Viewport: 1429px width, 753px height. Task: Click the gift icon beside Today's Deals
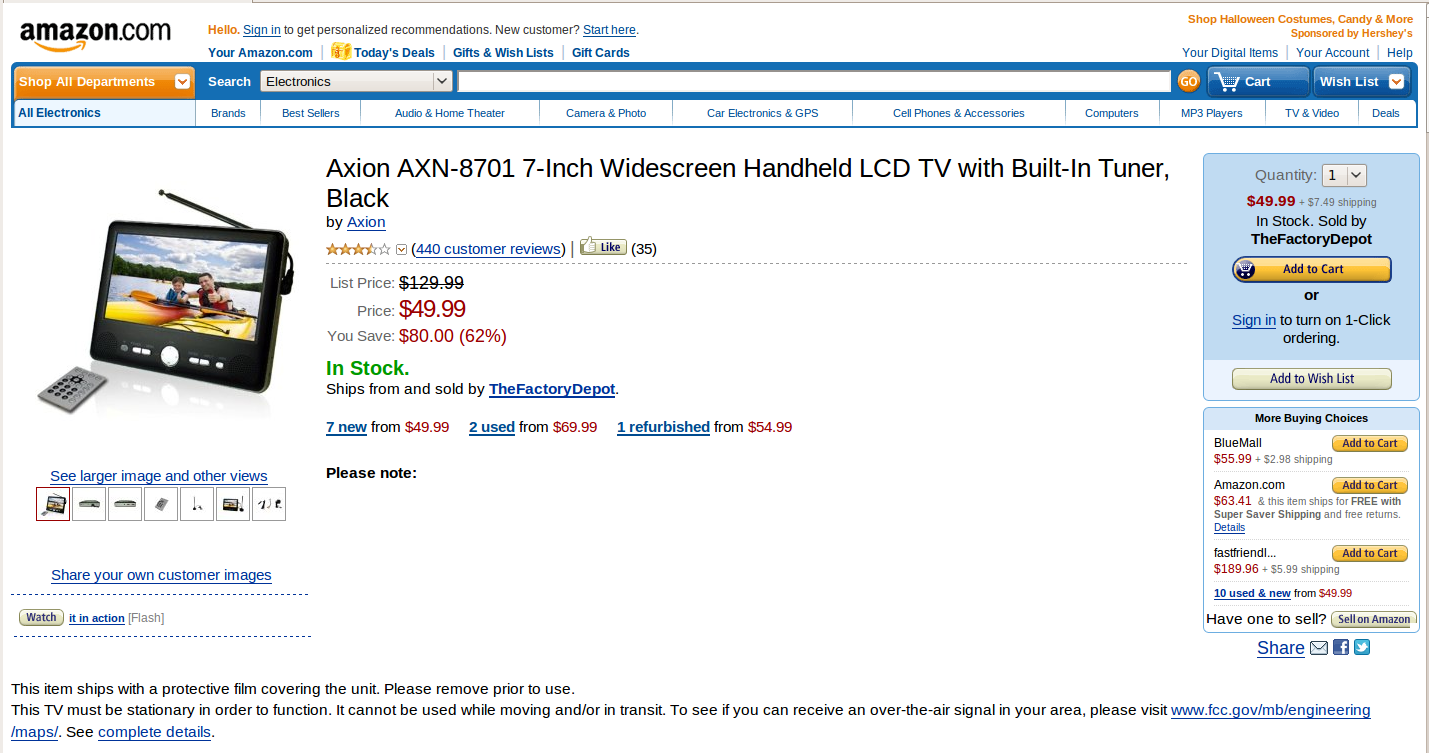[341, 51]
